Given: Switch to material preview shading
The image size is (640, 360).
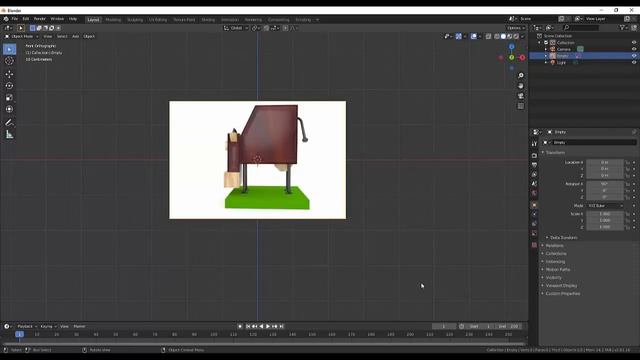Looking at the screenshot, I should [x=510, y=36].
